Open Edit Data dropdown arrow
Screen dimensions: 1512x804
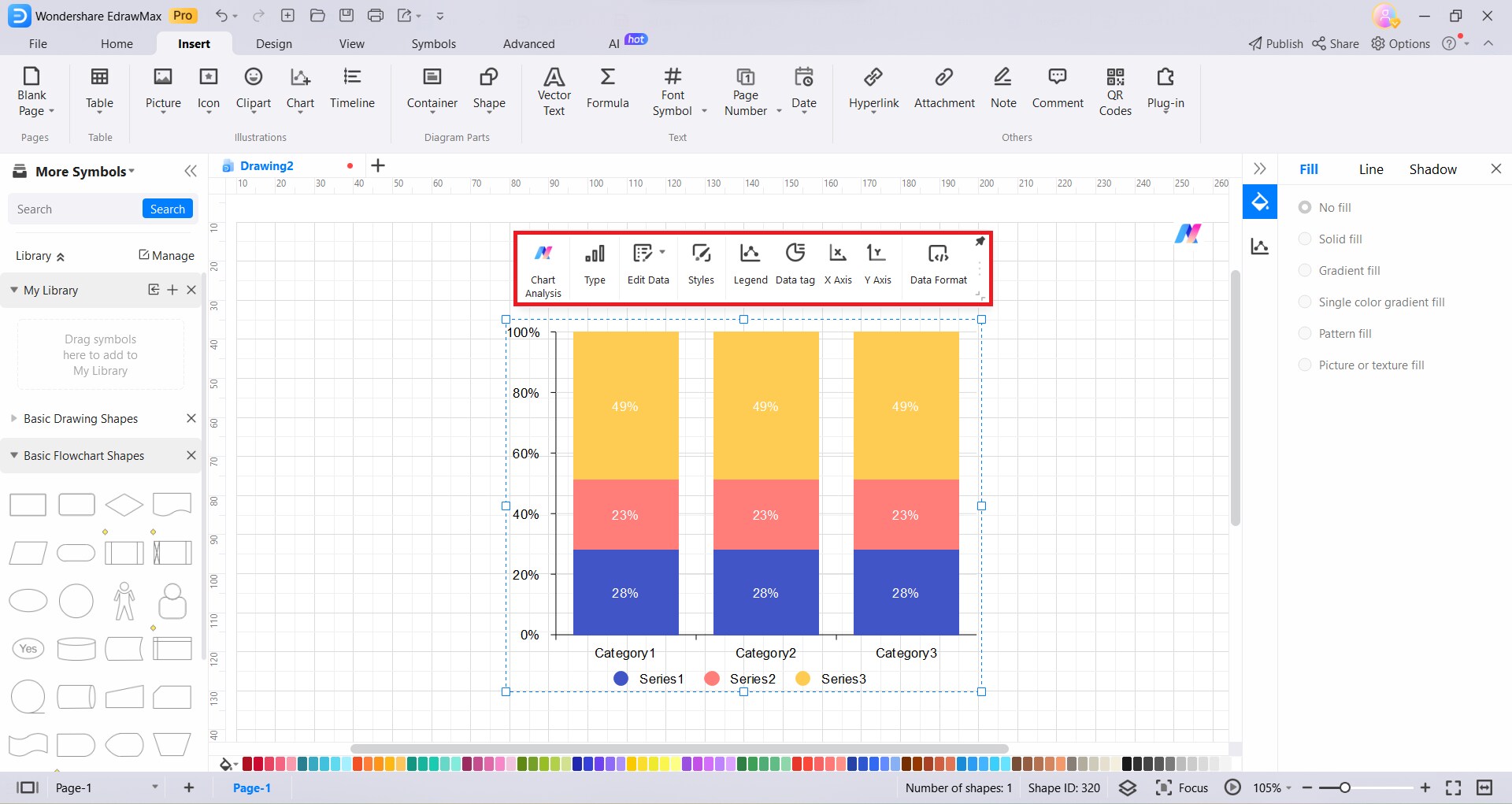[662, 252]
